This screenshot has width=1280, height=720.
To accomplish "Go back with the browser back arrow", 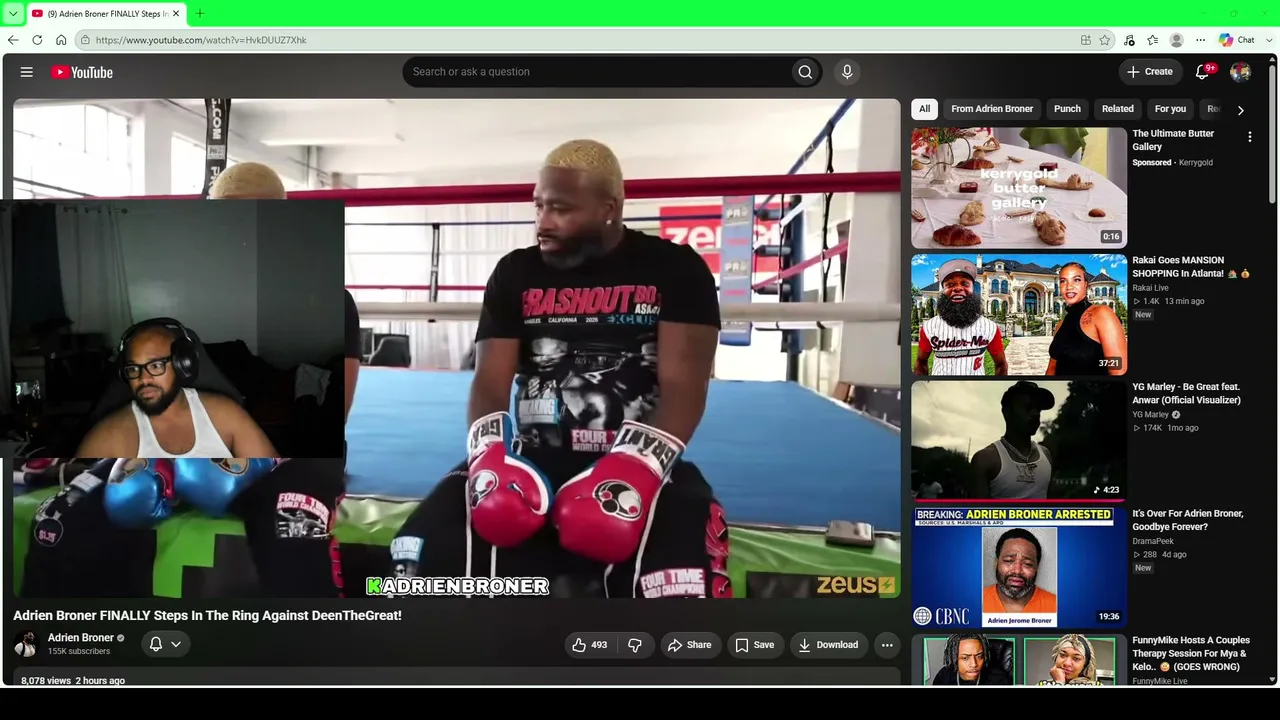I will pyautogui.click(x=13, y=40).
